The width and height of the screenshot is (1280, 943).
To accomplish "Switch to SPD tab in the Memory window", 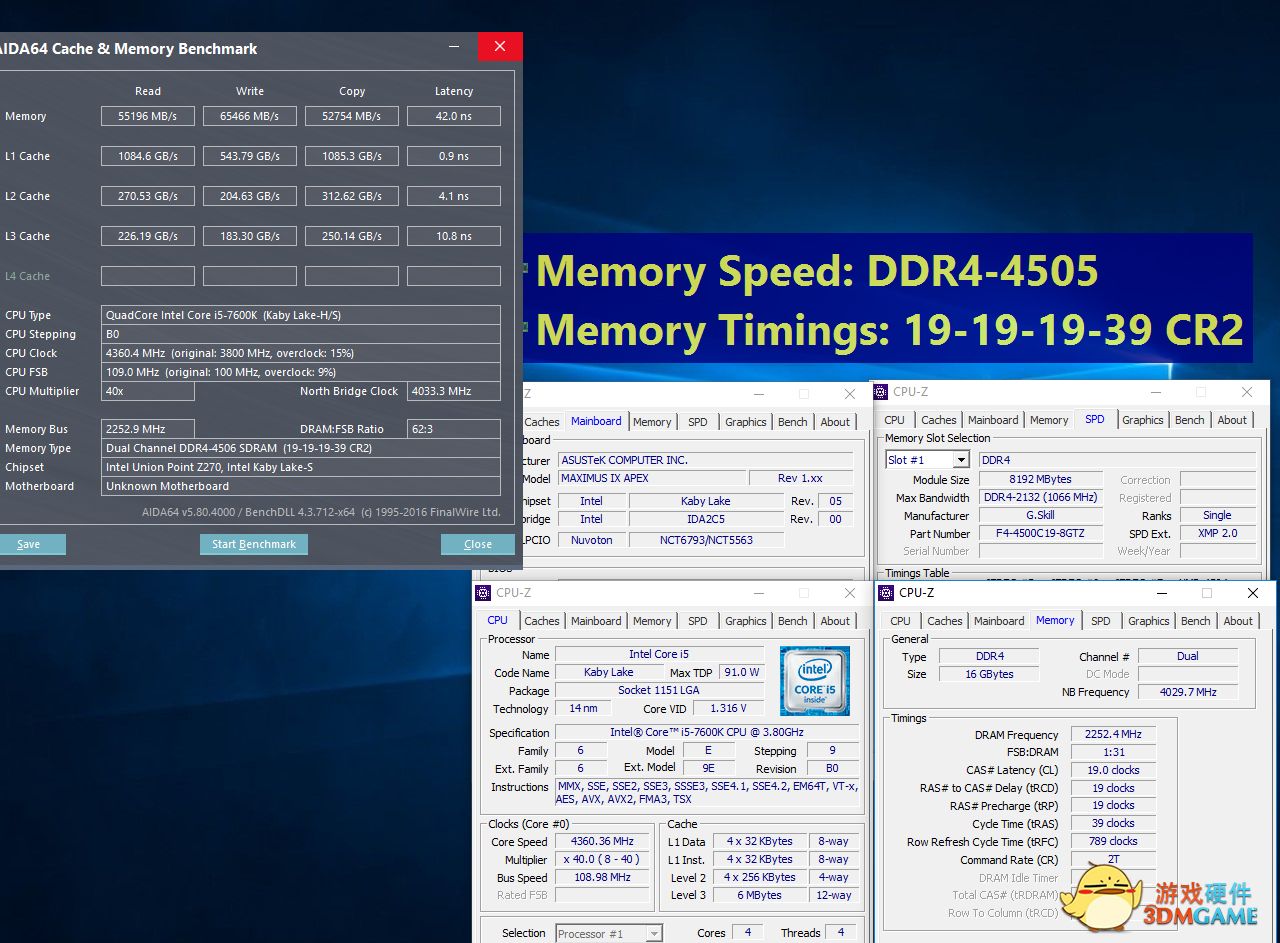I will [x=1101, y=621].
